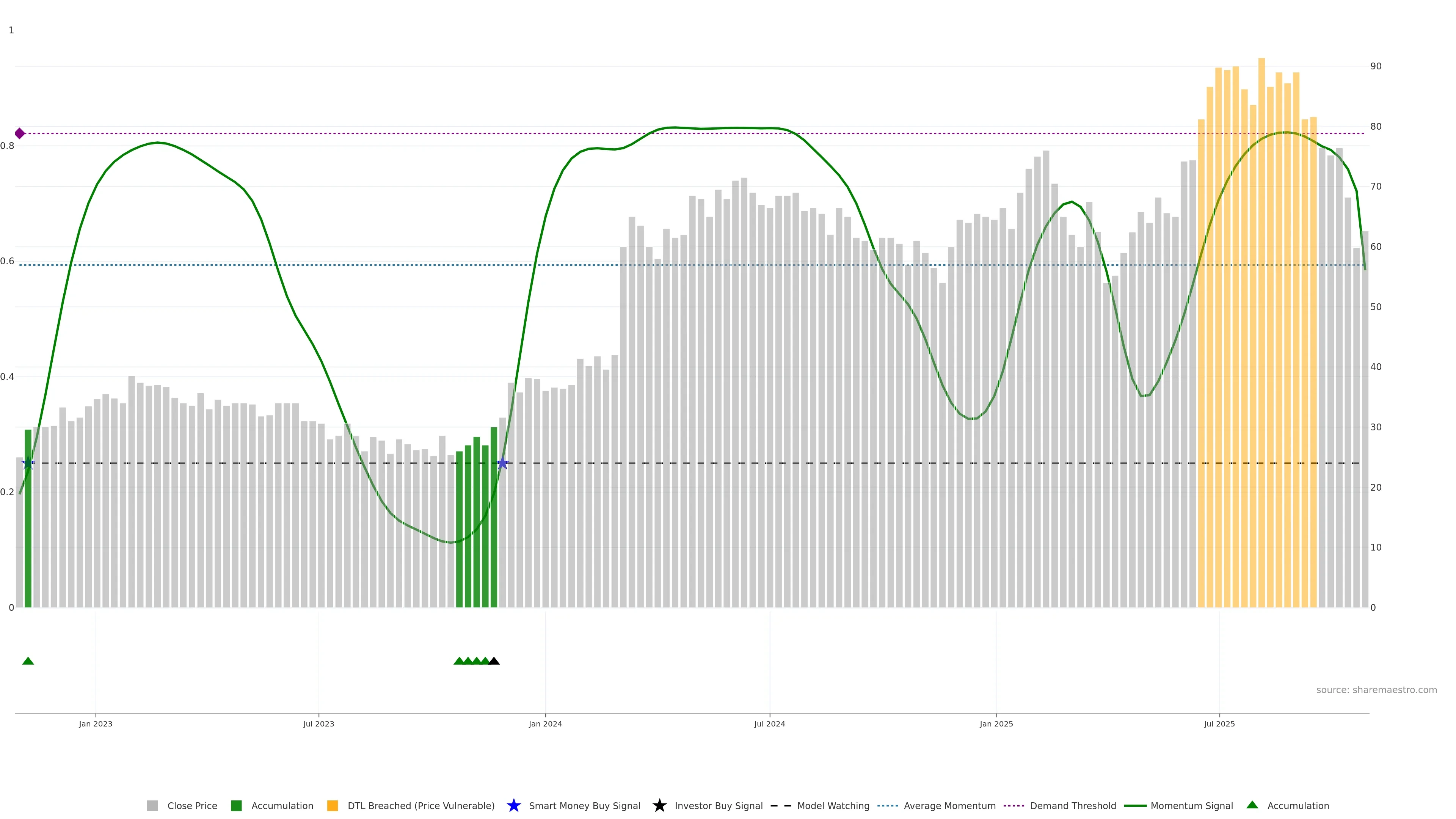Viewport: 1456px width, 819px height.
Task: Click the Jul 2024 axis label
Action: [769, 724]
